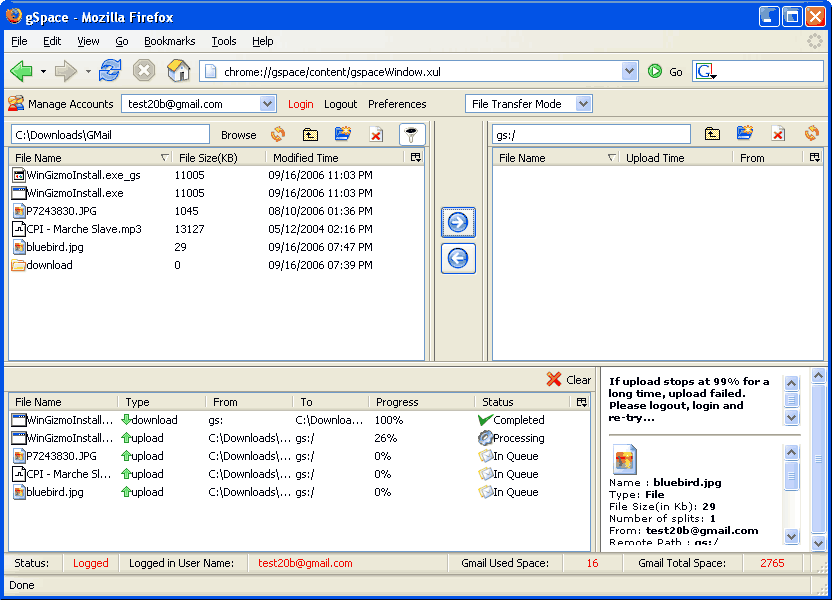The height and width of the screenshot is (600, 832).
Task: Open the Go menu
Action: 122,41
